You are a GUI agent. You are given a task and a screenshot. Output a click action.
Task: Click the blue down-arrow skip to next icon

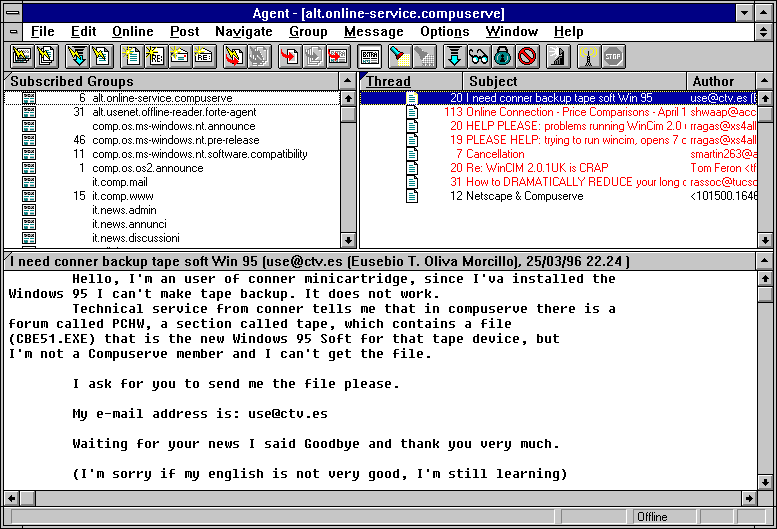click(454, 56)
